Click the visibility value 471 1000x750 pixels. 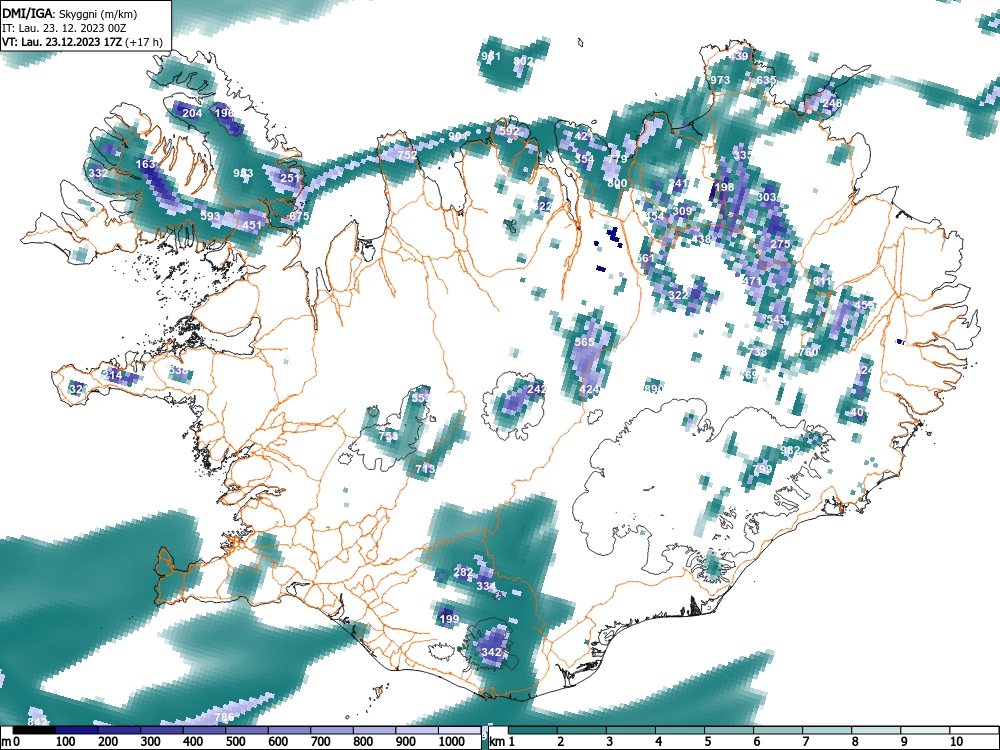pos(753,281)
